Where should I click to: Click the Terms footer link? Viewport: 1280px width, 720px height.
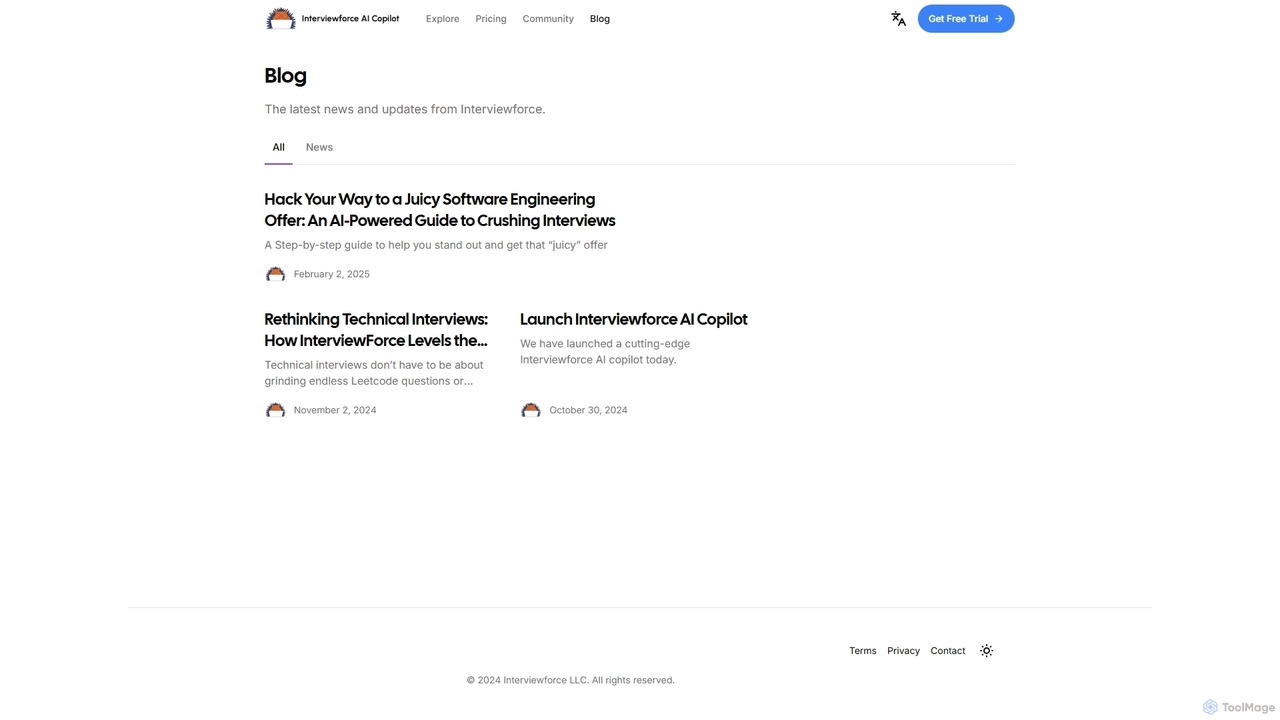(862, 651)
